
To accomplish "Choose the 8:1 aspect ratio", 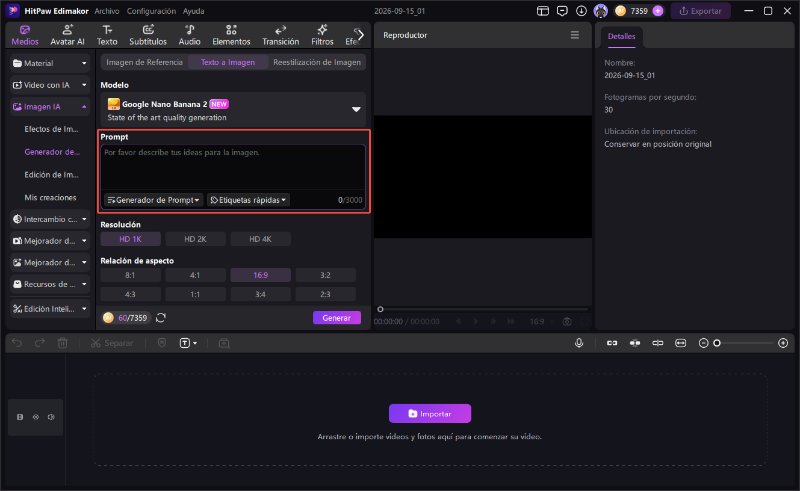I will point(131,275).
